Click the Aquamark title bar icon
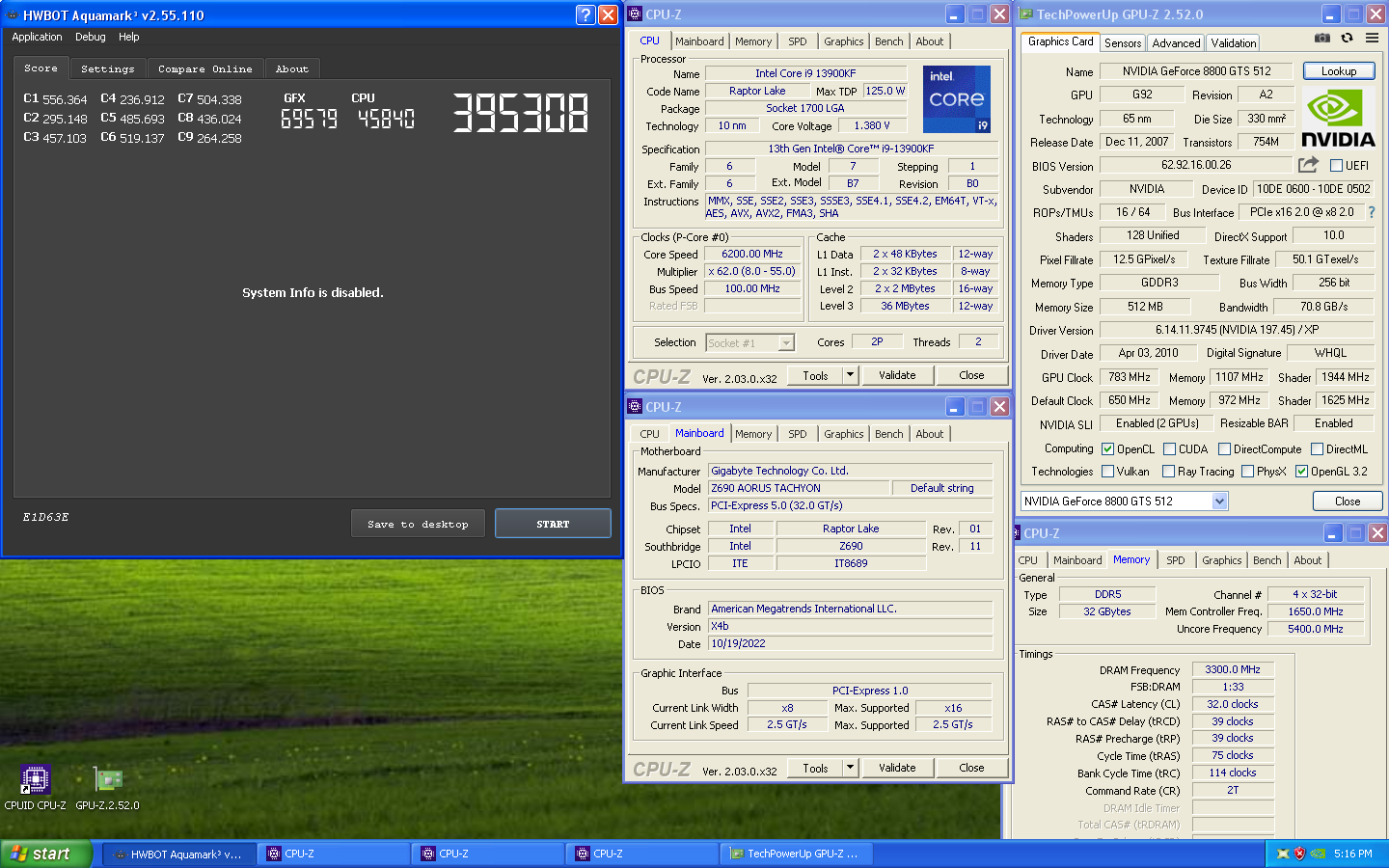Screen dimensions: 1389x868 tap(12, 14)
